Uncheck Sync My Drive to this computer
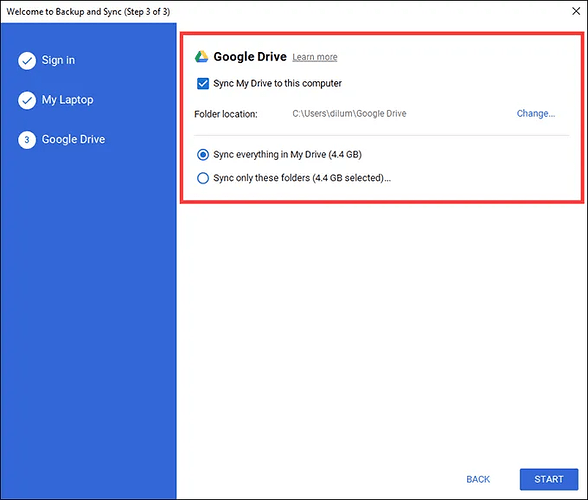Viewport: 588px width, 500px height. (203, 83)
